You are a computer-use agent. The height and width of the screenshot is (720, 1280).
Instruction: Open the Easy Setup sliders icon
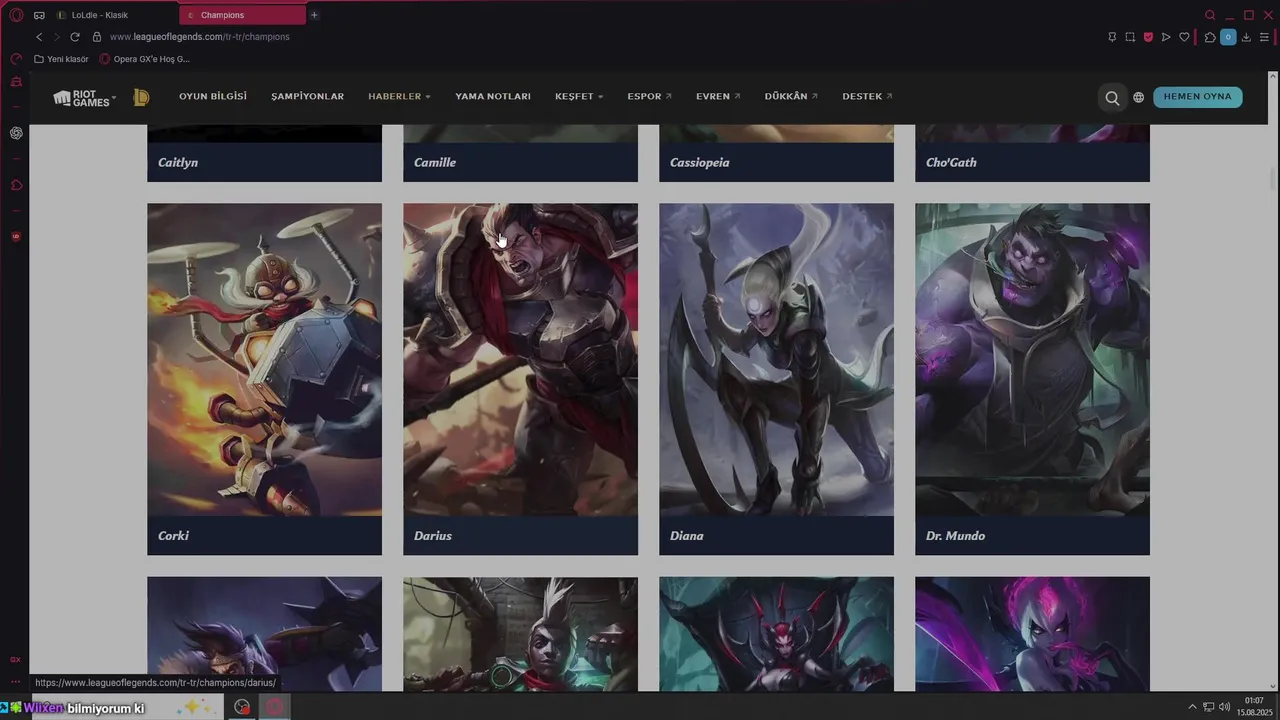pyautogui.click(x=1264, y=37)
